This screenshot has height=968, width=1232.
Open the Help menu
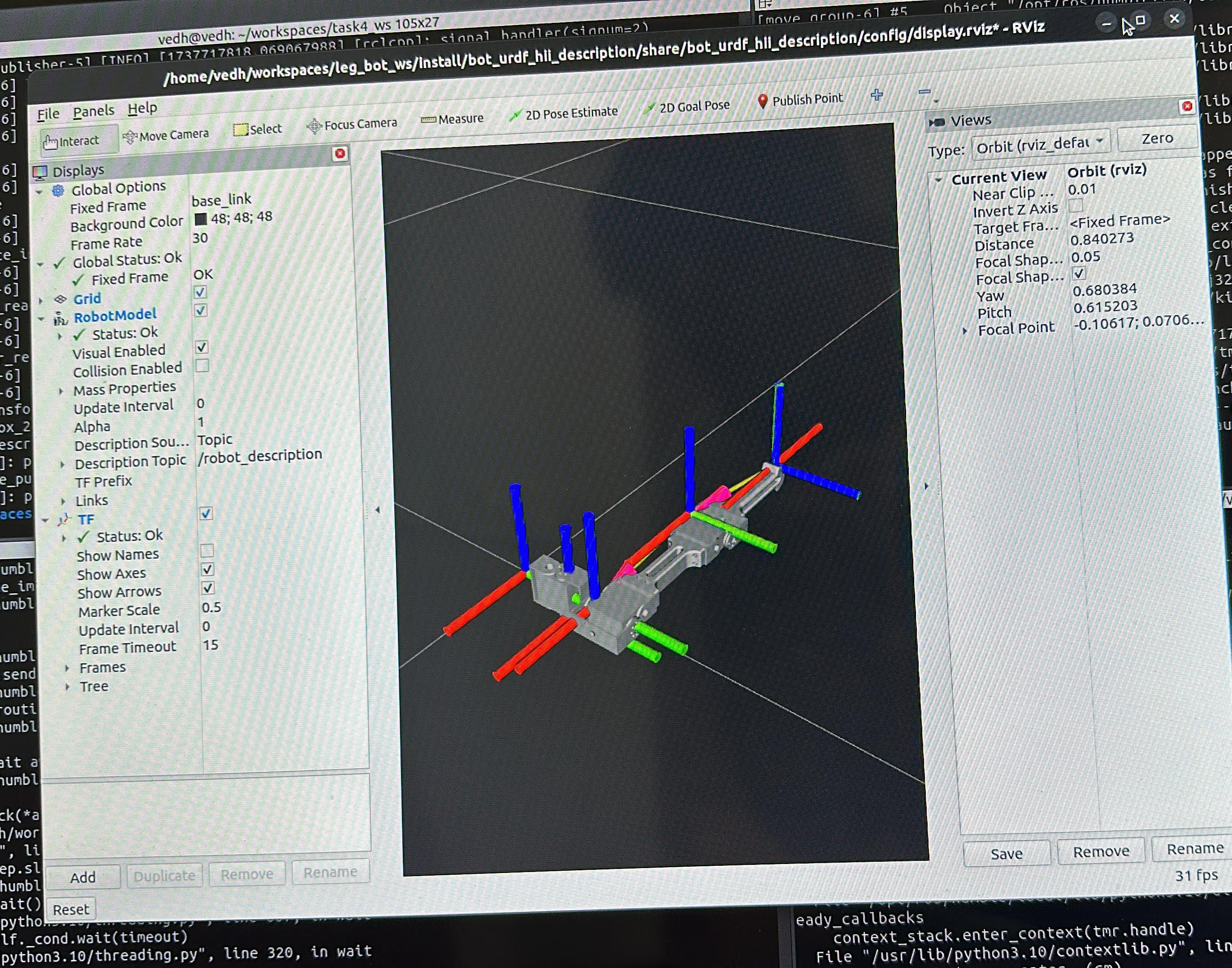[142, 108]
